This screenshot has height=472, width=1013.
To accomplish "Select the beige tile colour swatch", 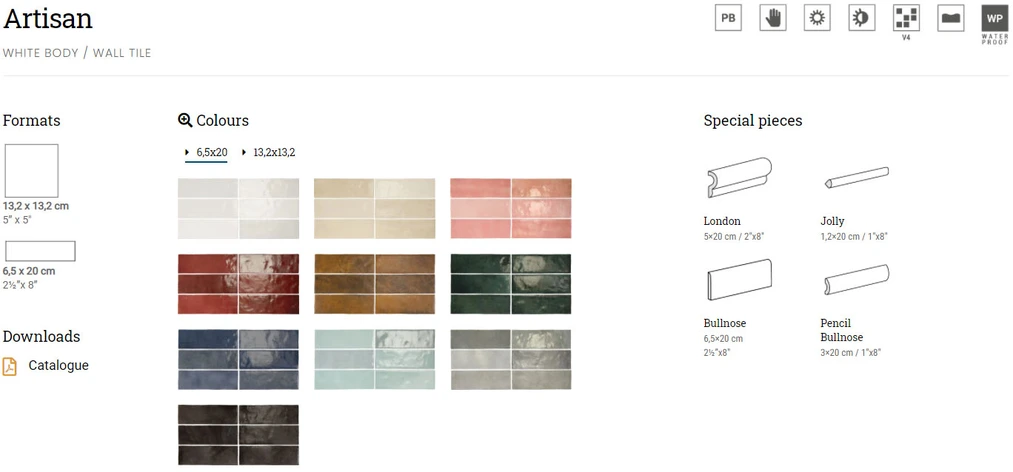I will coord(375,209).
